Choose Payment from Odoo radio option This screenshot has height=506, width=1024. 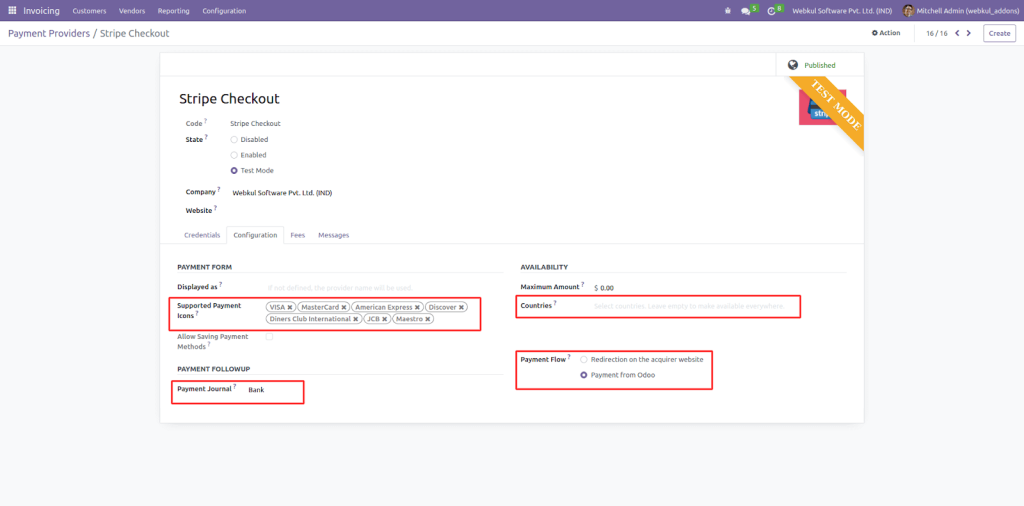point(584,375)
